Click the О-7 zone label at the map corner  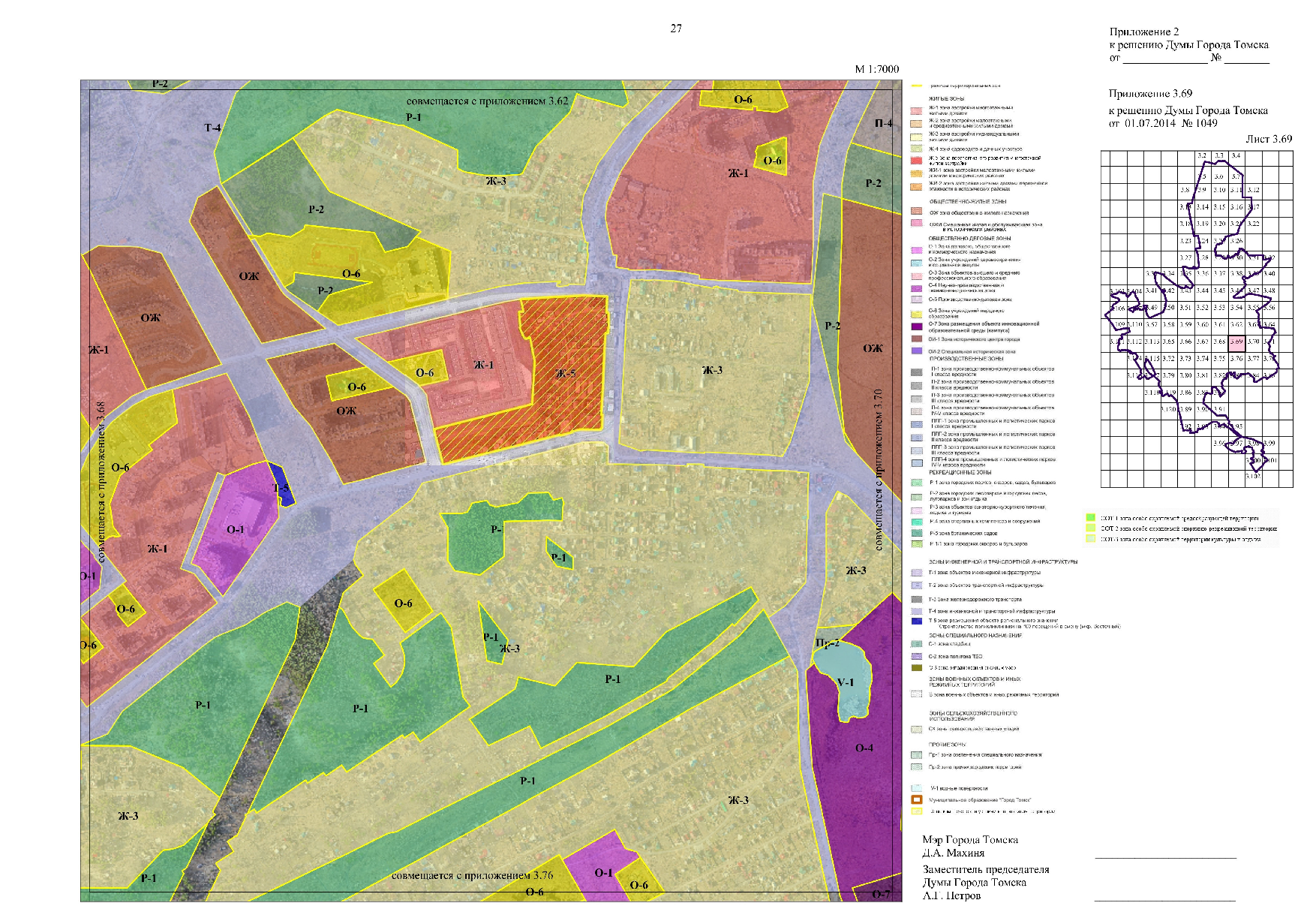(x=881, y=894)
